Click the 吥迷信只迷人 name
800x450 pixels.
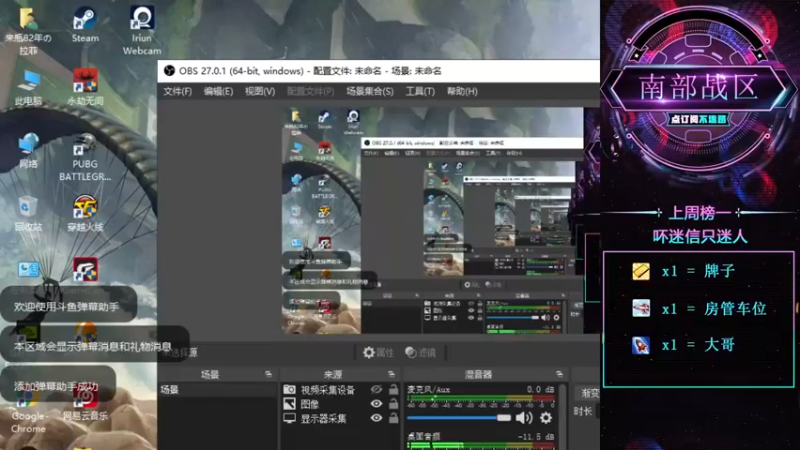click(x=699, y=236)
